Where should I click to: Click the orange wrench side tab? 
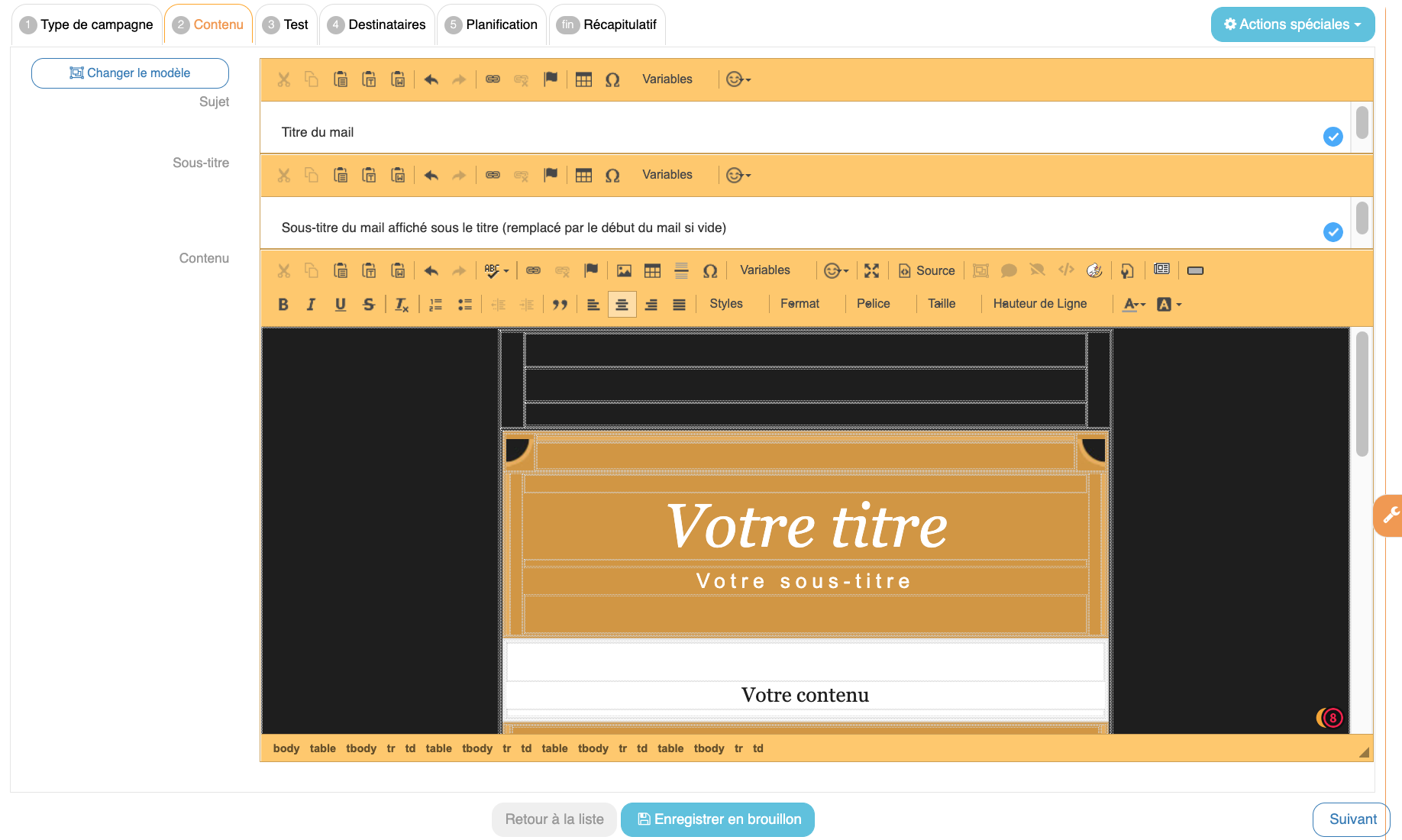tap(1390, 515)
